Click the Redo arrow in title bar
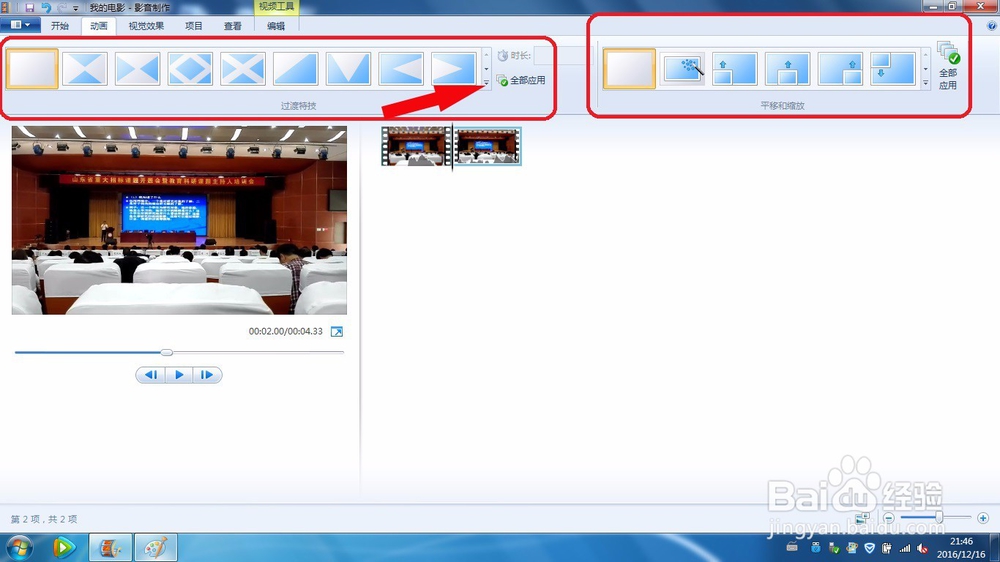 pos(62,8)
